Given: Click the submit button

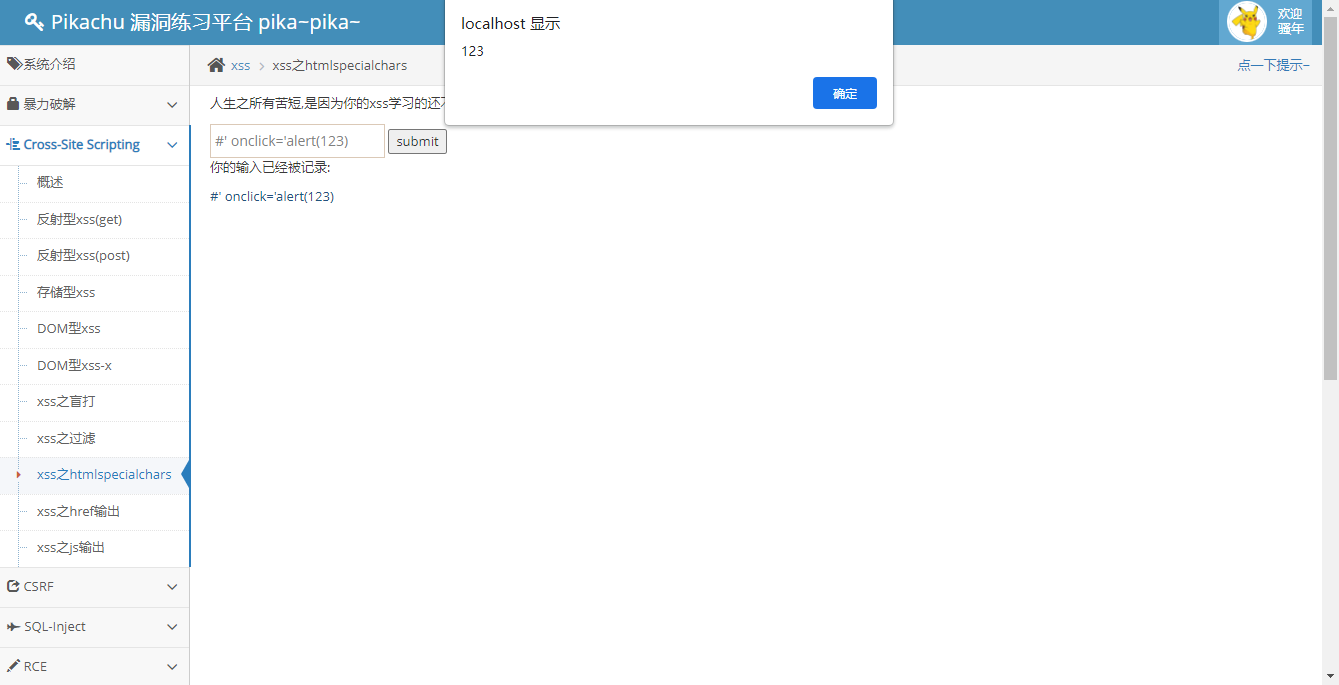Looking at the screenshot, I should [417, 141].
